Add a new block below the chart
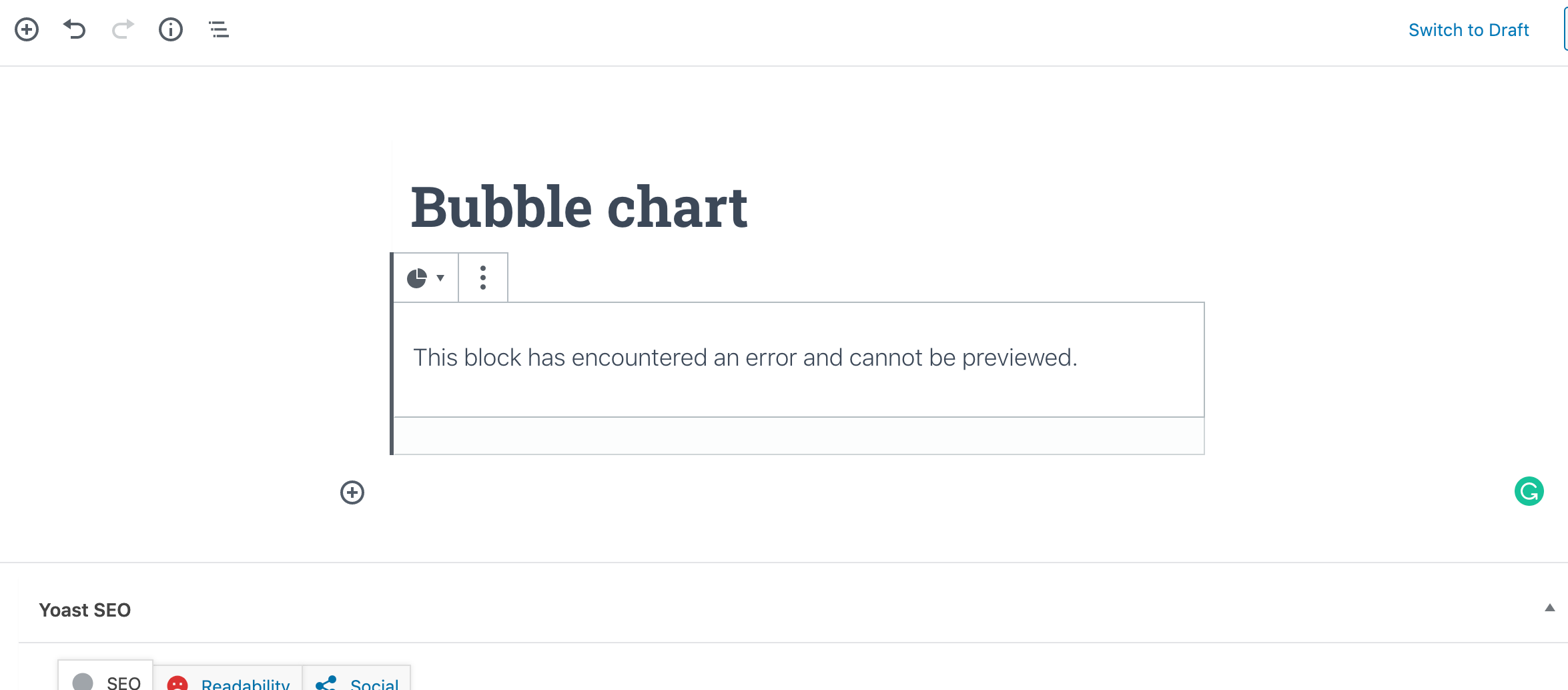The height and width of the screenshot is (690, 1568). 352,492
